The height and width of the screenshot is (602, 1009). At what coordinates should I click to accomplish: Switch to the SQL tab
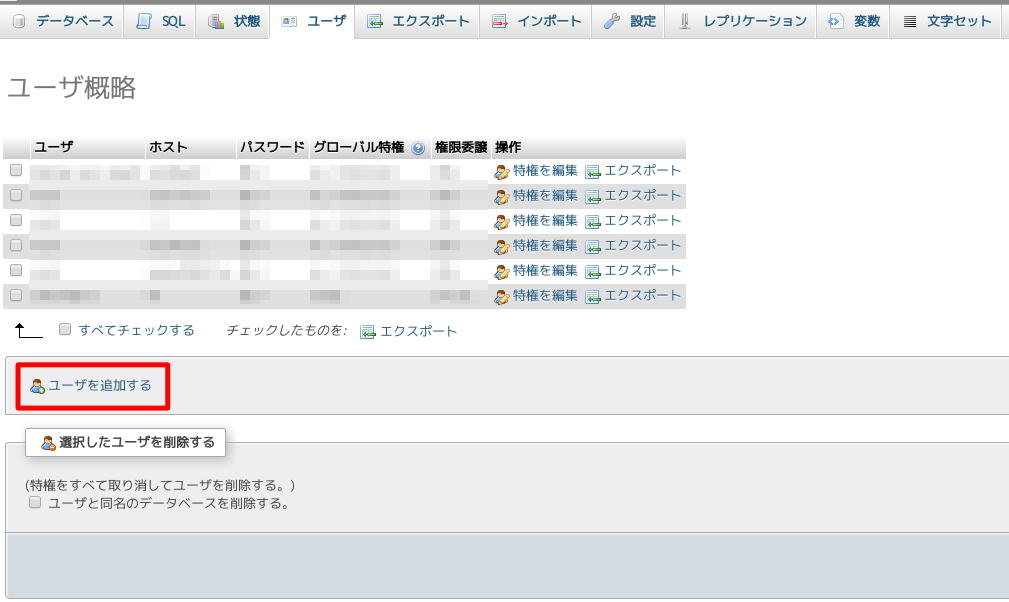(x=160, y=21)
